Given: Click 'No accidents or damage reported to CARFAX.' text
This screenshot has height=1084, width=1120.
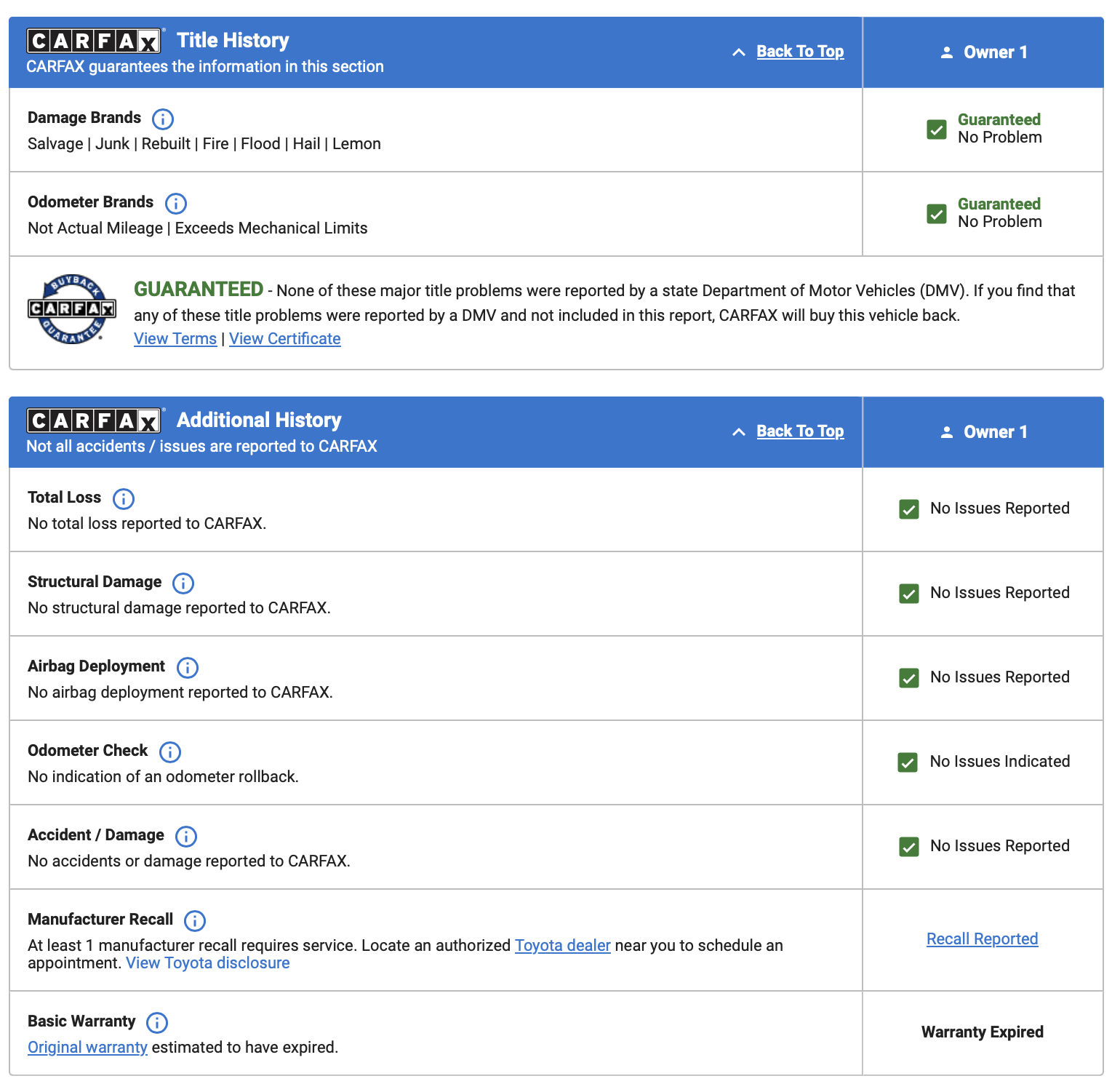Looking at the screenshot, I should click(189, 861).
